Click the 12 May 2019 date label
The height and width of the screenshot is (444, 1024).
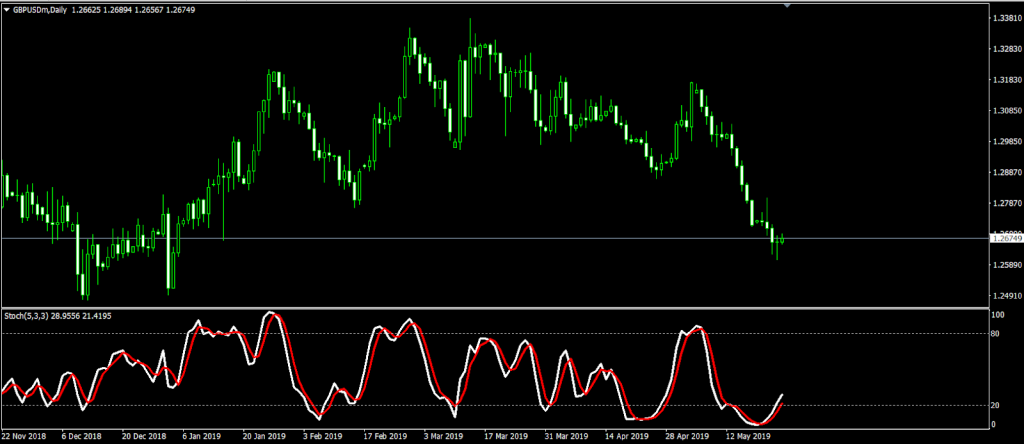tap(749, 436)
